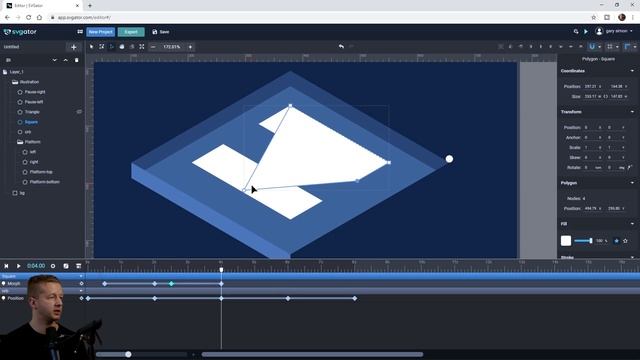Screen dimensions: 640x360
Task: Add a new element with plus button
Action: click(73, 47)
